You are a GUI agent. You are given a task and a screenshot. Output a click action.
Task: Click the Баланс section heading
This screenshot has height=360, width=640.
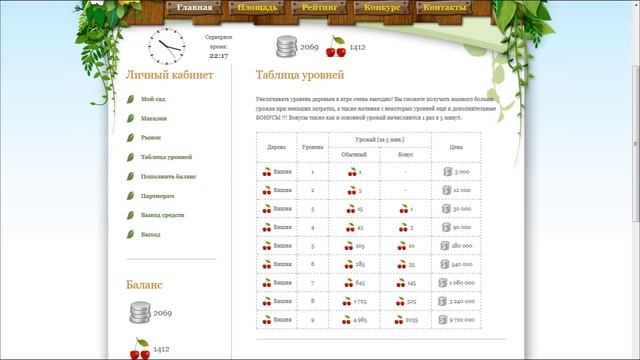pos(144,284)
